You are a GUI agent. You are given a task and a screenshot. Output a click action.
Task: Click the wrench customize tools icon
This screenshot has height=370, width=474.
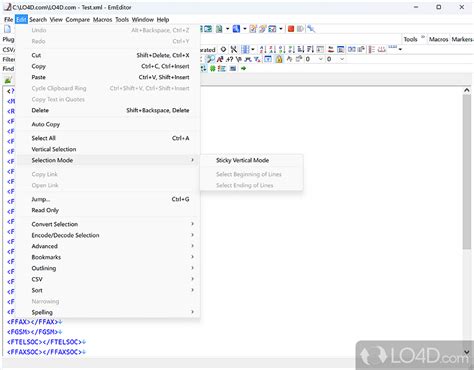[311, 29]
